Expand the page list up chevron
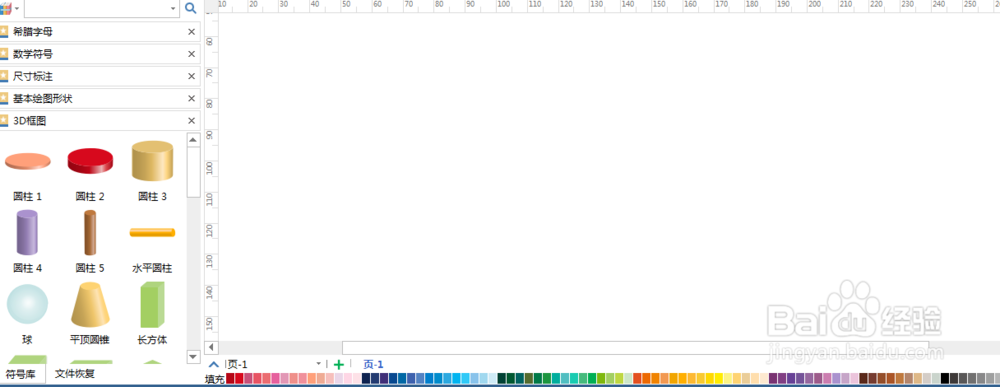The width and height of the screenshot is (1000, 387). [x=214, y=365]
